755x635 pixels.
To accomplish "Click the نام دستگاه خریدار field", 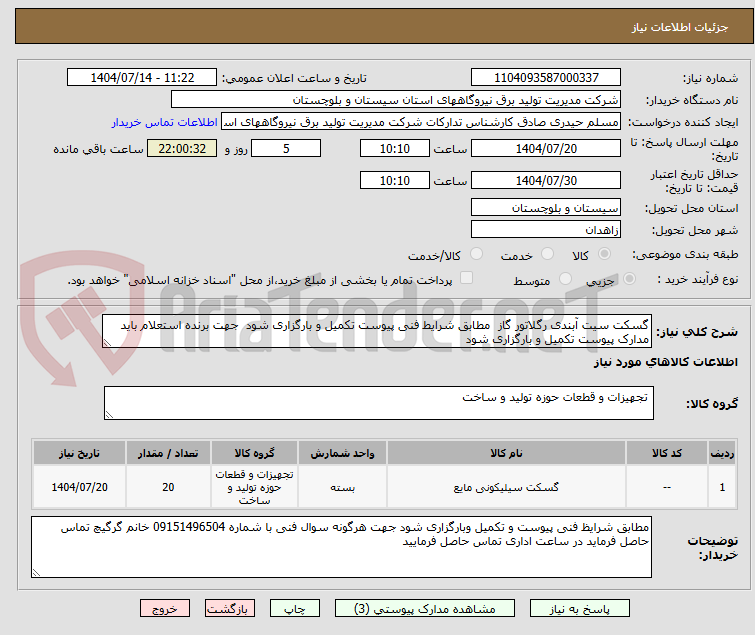I will point(396,100).
